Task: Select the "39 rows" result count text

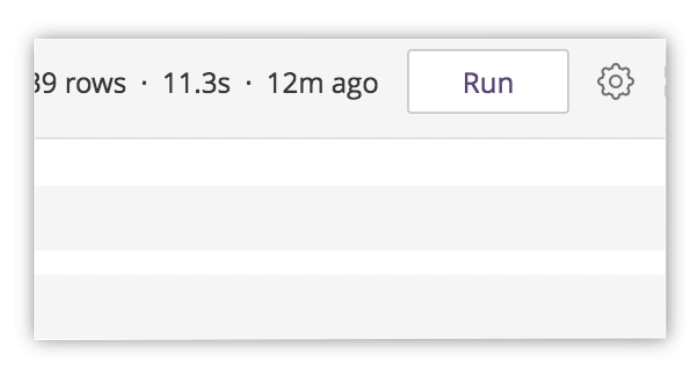Action: (x=80, y=83)
